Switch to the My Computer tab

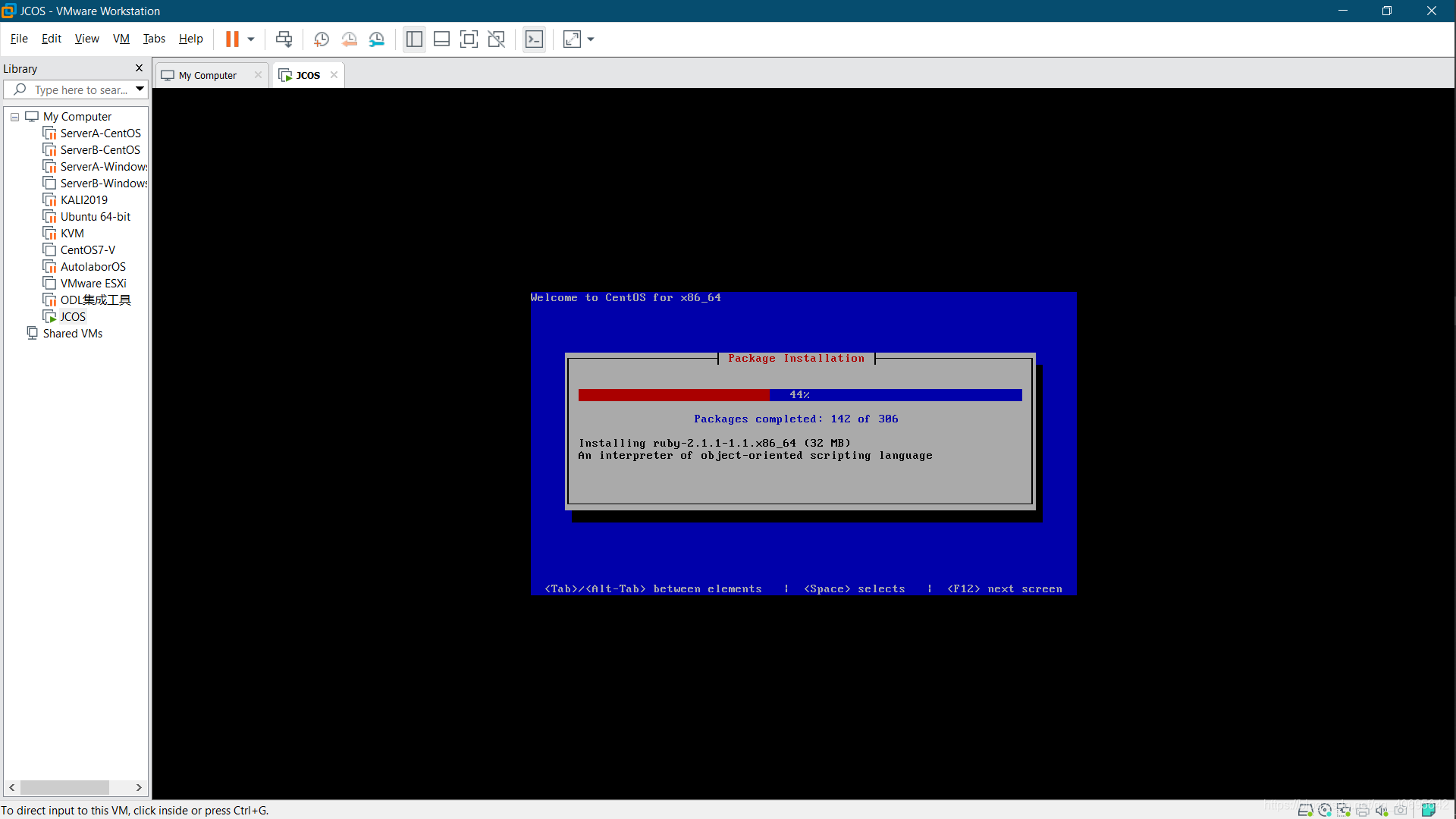tap(206, 74)
